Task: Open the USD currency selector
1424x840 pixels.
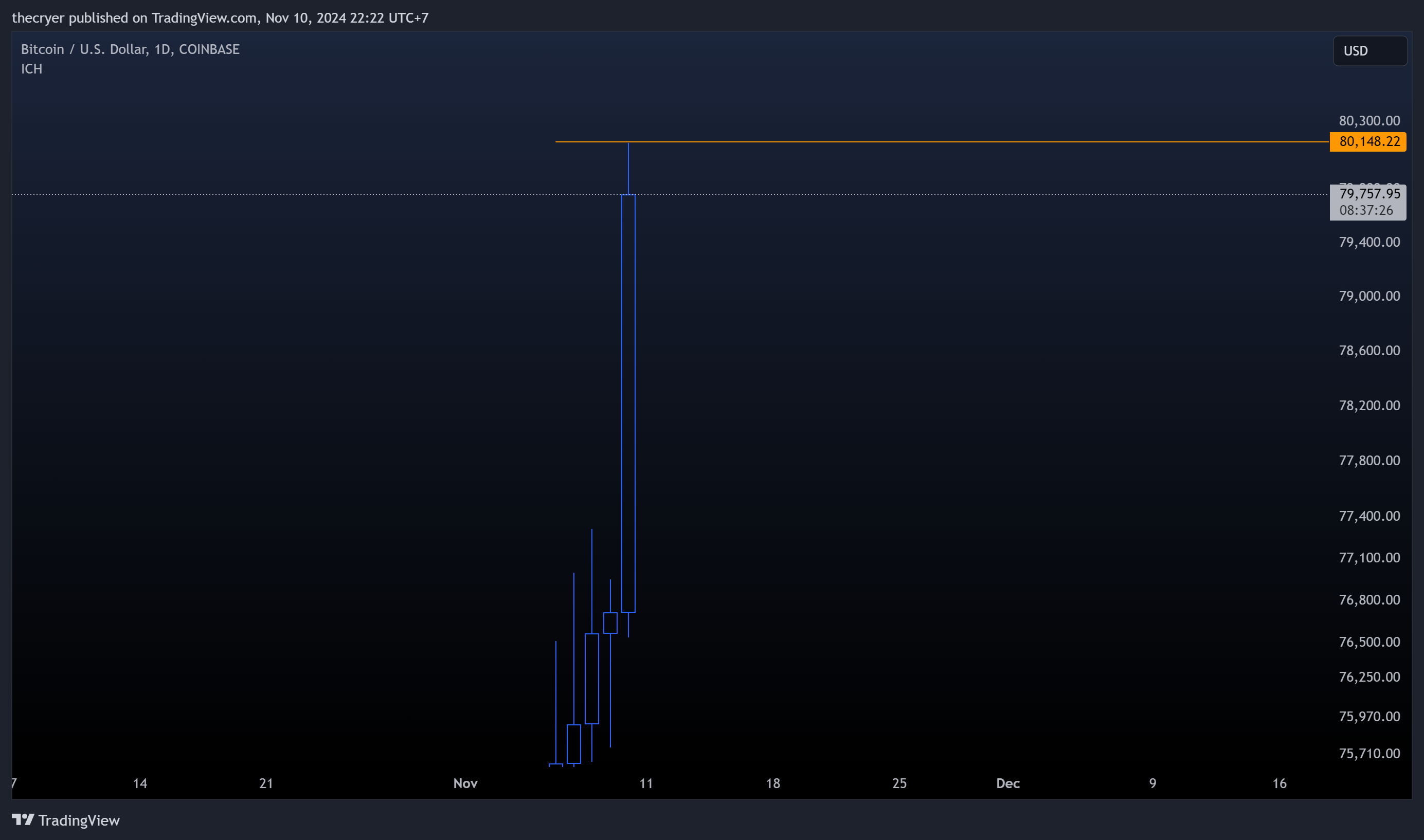Action: [1370, 51]
